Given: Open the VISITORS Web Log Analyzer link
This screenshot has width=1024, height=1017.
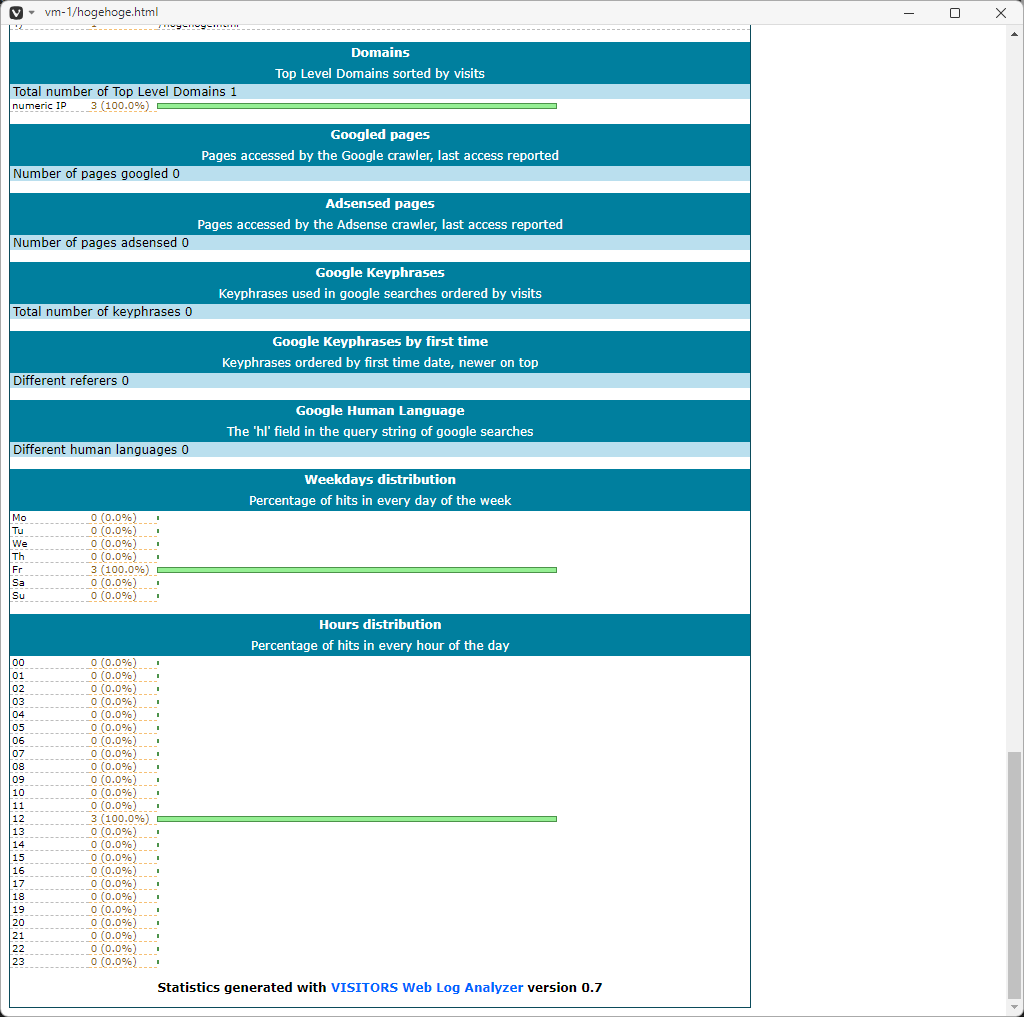Looking at the screenshot, I should pyautogui.click(x=426, y=987).
